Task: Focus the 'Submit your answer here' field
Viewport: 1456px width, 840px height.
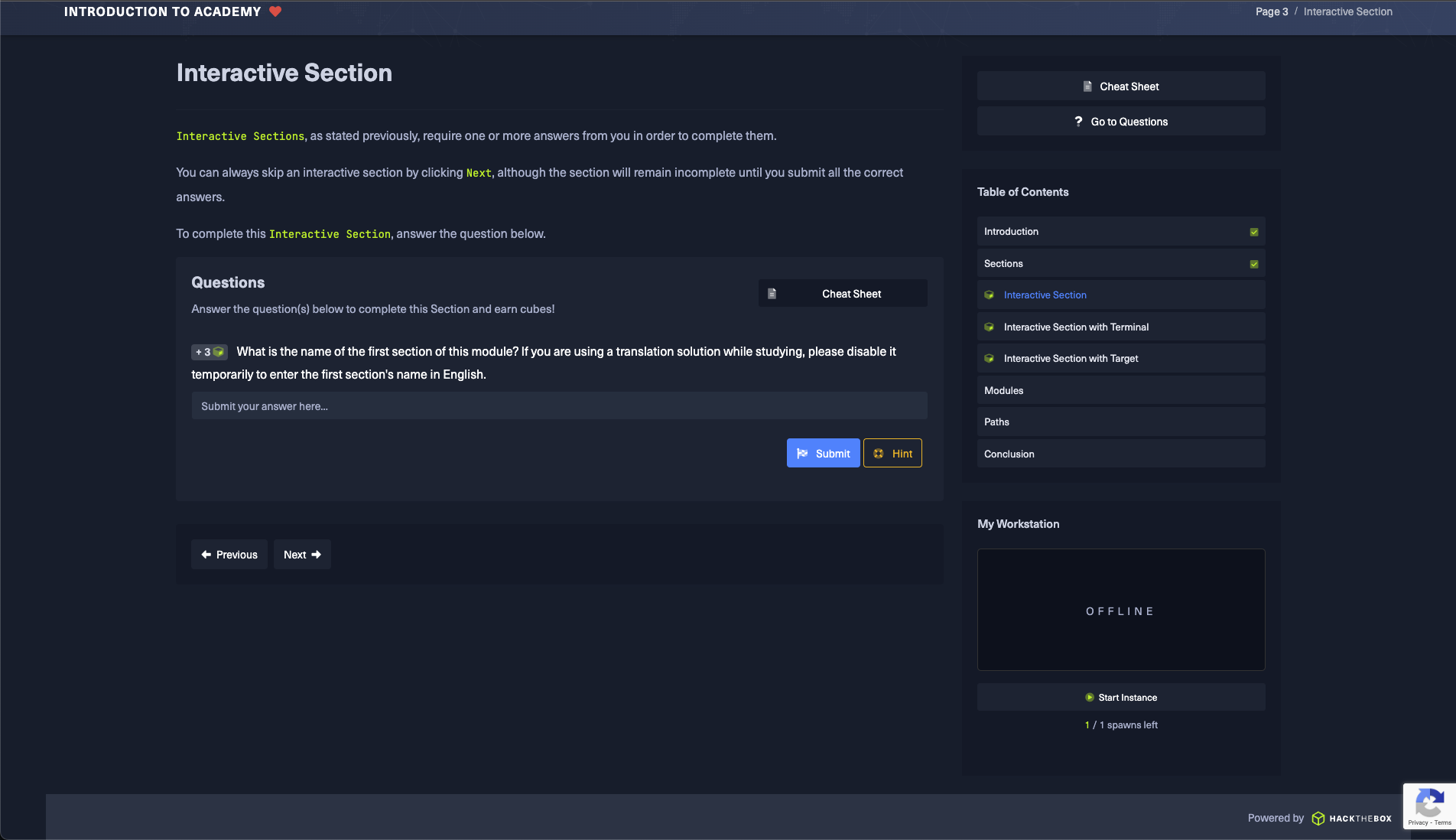Action: click(559, 406)
